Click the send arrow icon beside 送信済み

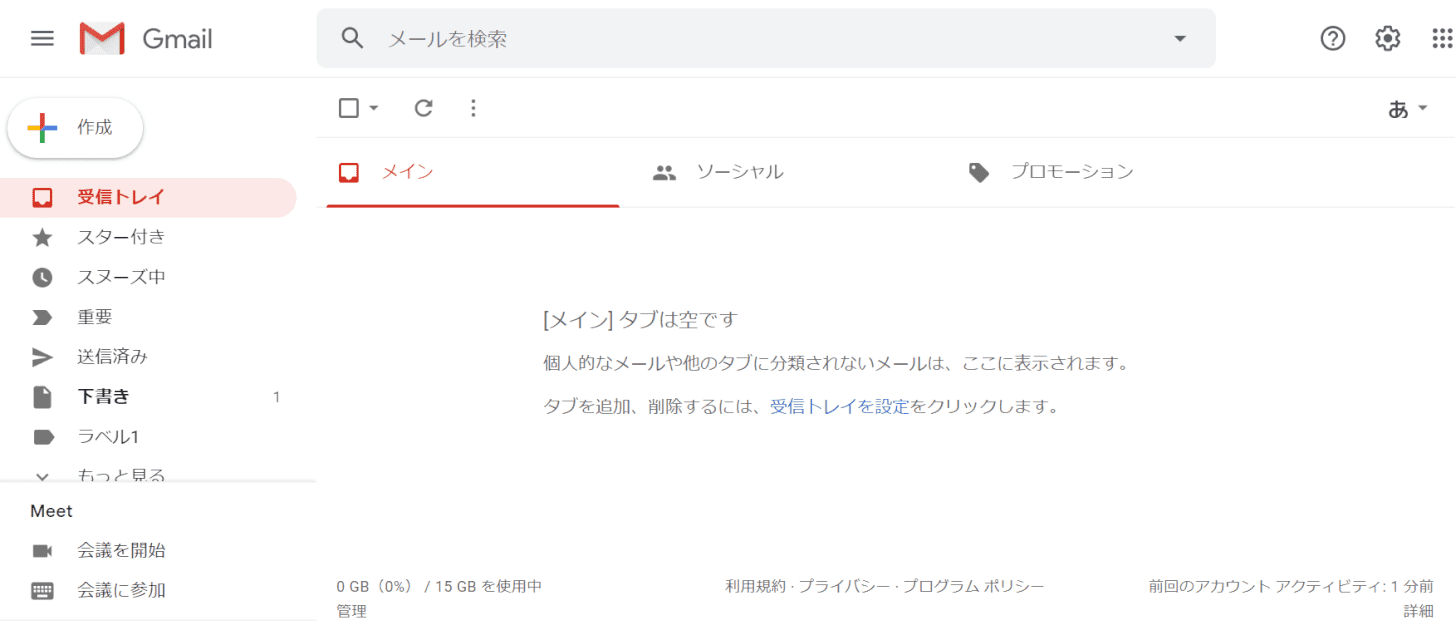click(42, 357)
